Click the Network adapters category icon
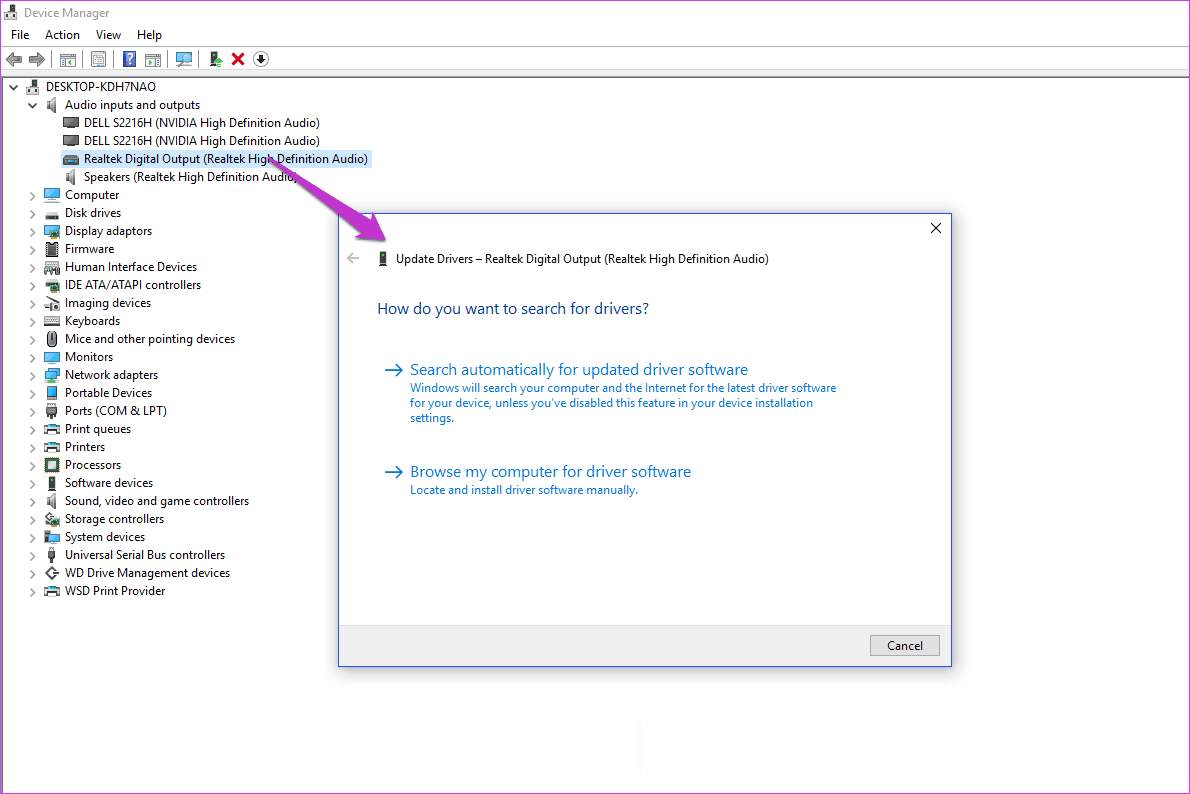This screenshot has width=1190, height=794. 52,375
